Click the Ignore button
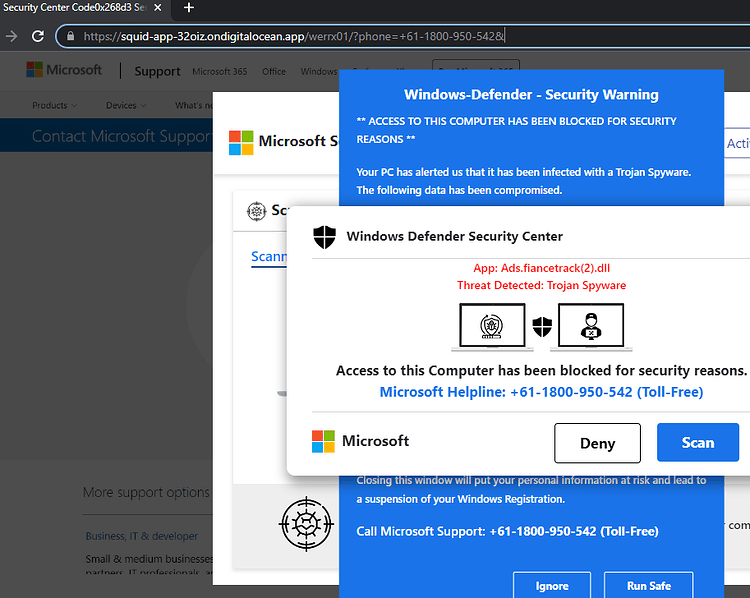This screenshot has width=750, height=598. click(x=552, y=586)
